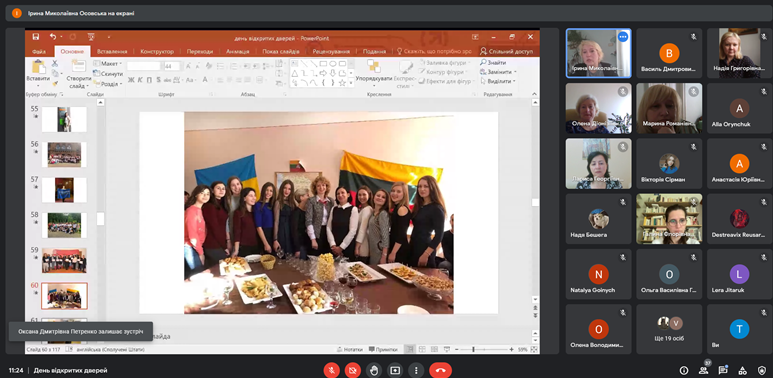The height and width of the screenshot is (378, 773).
Task: Show everyone participants panel icon
Action: (703, 370)
